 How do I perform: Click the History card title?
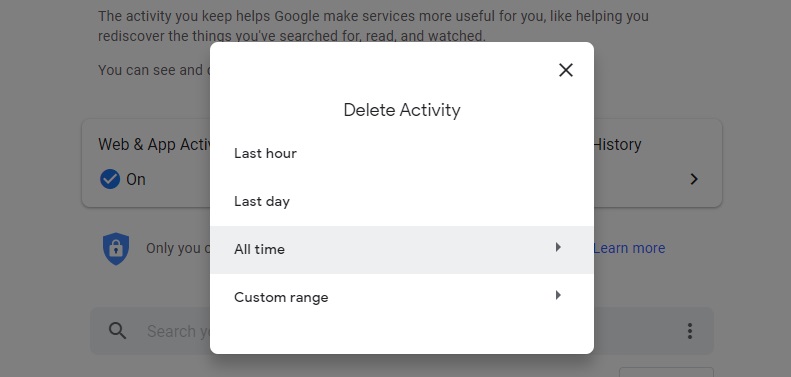point(617,145)
